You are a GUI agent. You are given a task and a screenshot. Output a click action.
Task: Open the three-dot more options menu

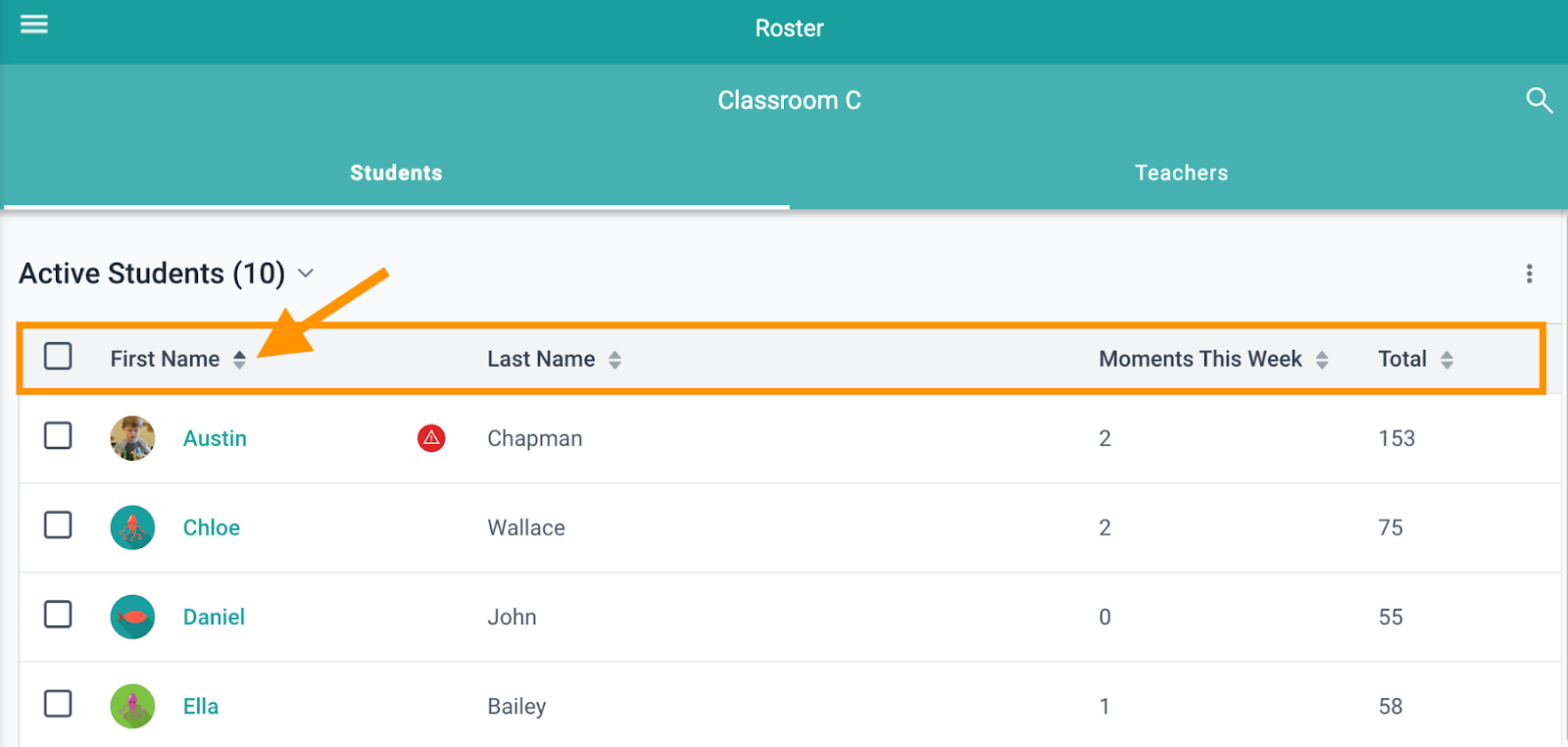coord(1529,274)
